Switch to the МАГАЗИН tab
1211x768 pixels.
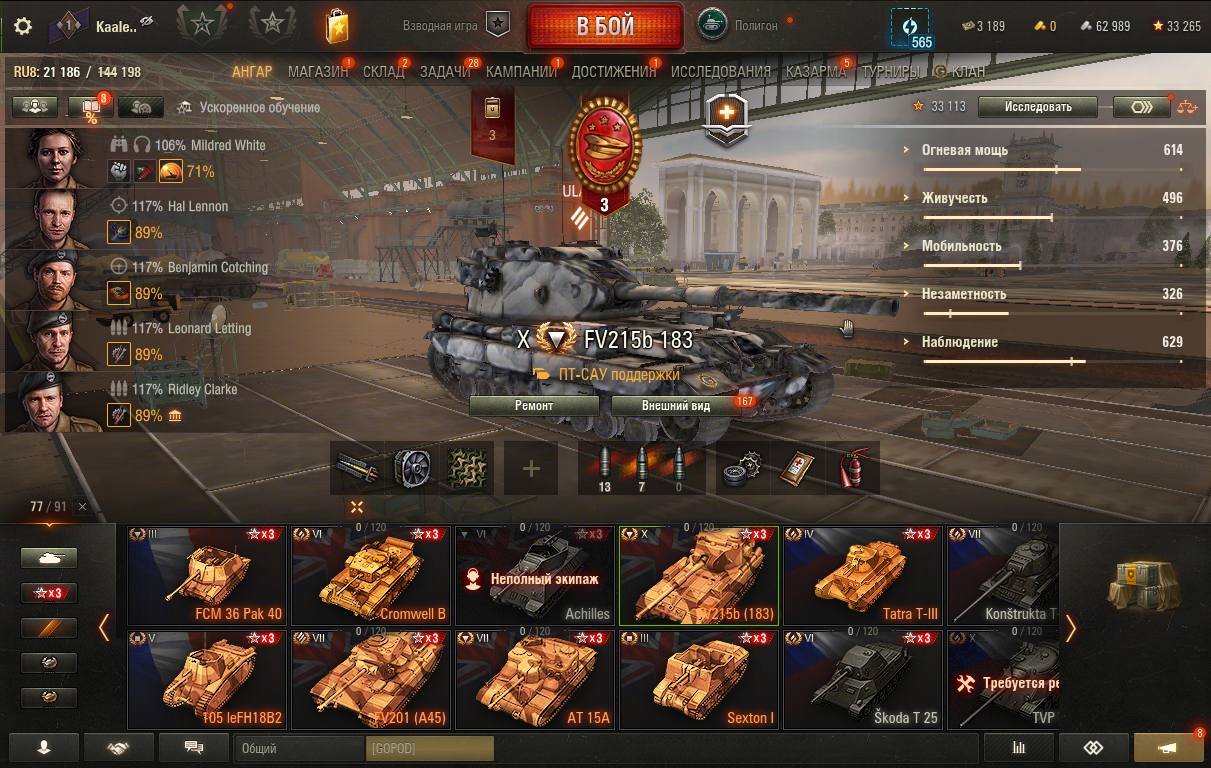318,72
